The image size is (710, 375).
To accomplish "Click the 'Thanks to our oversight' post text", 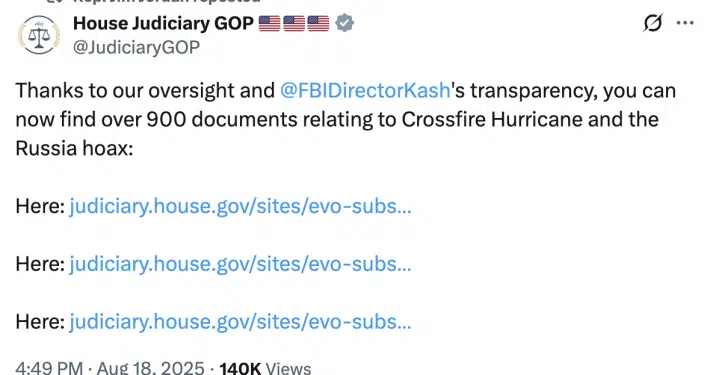I will (345, 120).
